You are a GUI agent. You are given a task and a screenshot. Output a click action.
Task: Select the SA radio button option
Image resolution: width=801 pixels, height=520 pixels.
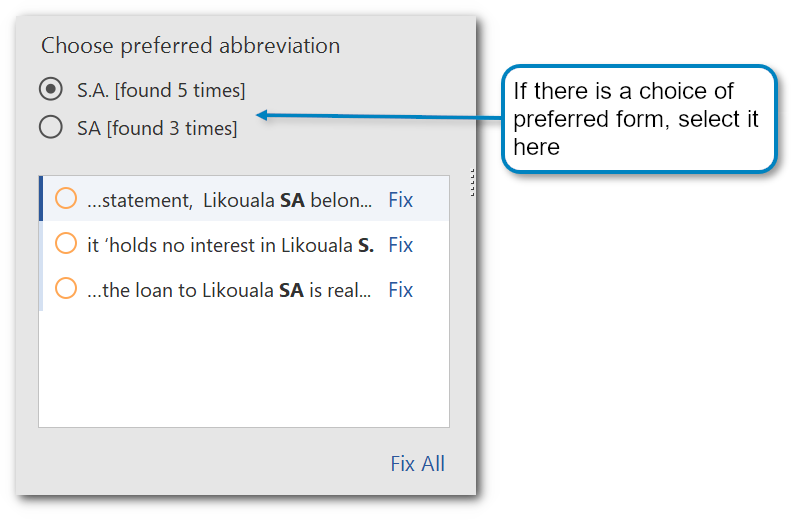[x=50, y=127]
